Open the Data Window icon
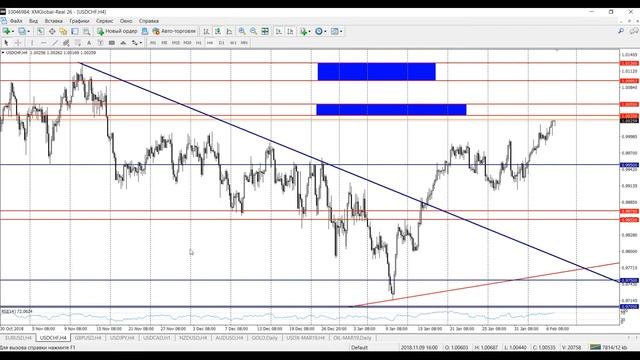 (52, 31)
